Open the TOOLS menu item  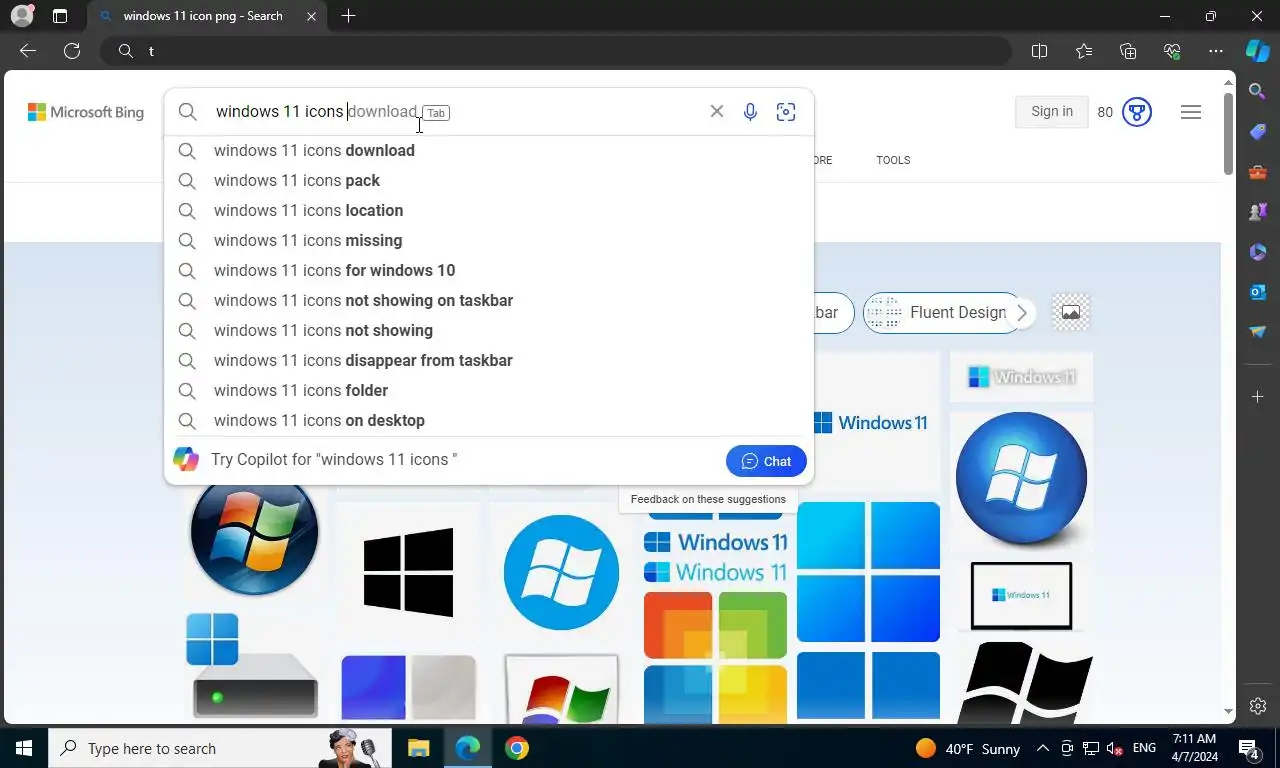(x=893, y=160)
